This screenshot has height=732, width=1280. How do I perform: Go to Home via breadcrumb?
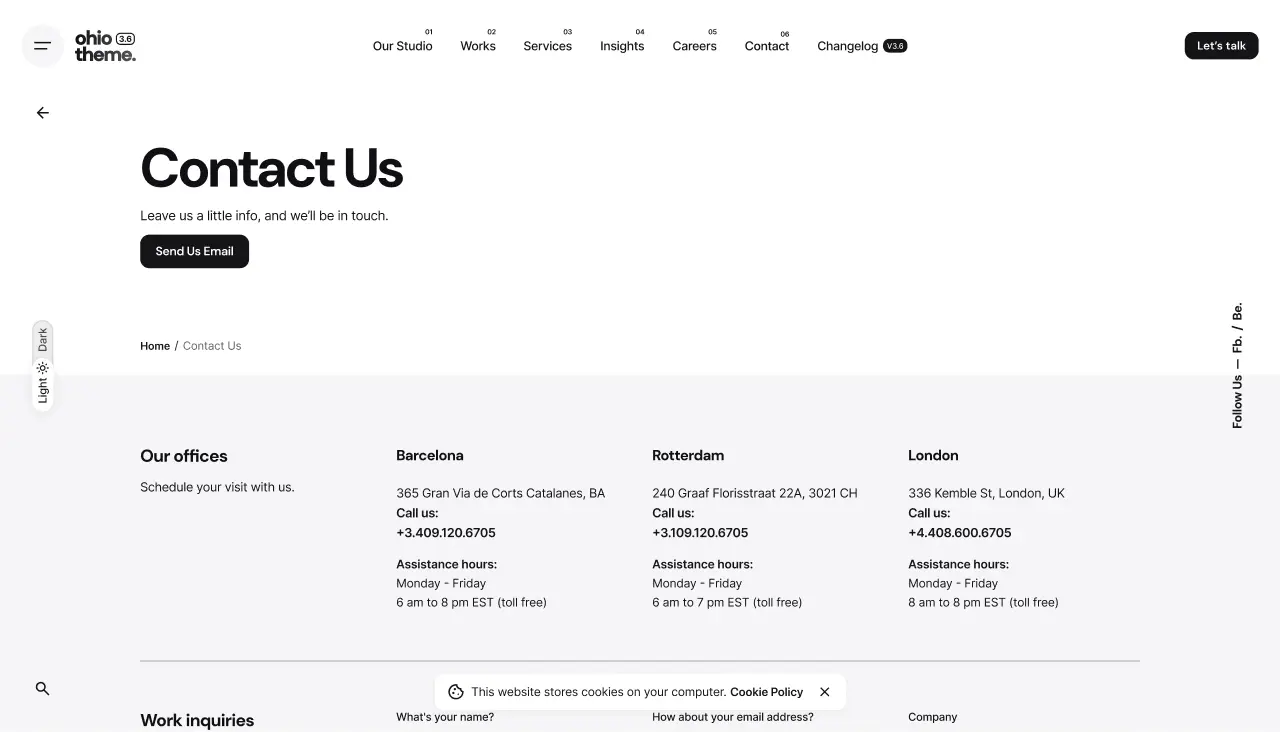(x=155, y=346)
